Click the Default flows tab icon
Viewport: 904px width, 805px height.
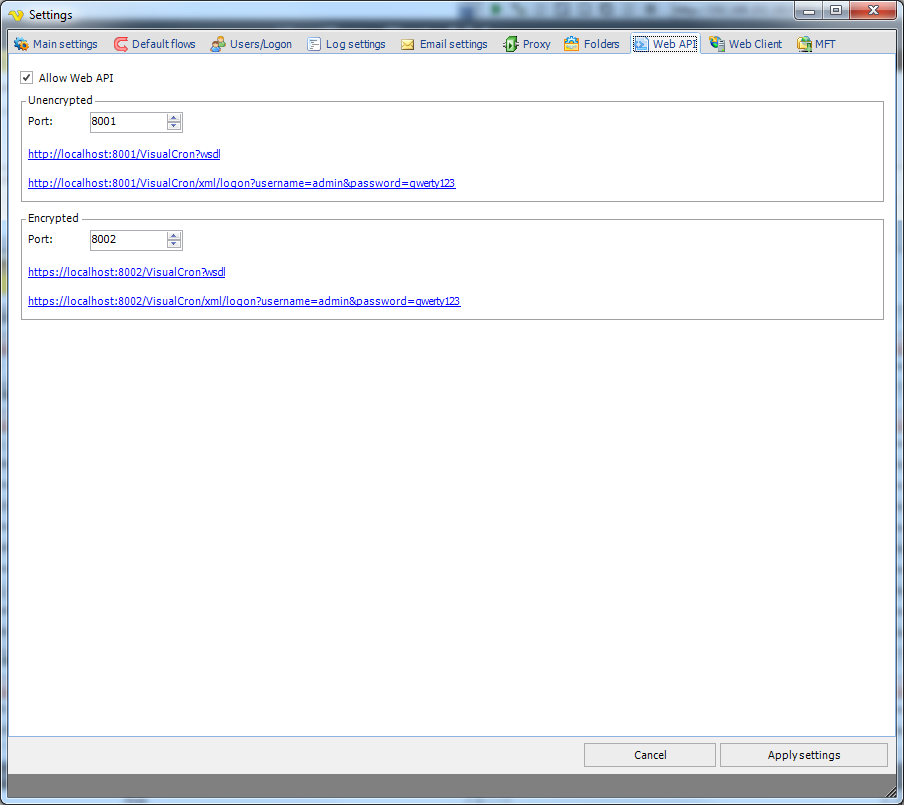(121, 44)
